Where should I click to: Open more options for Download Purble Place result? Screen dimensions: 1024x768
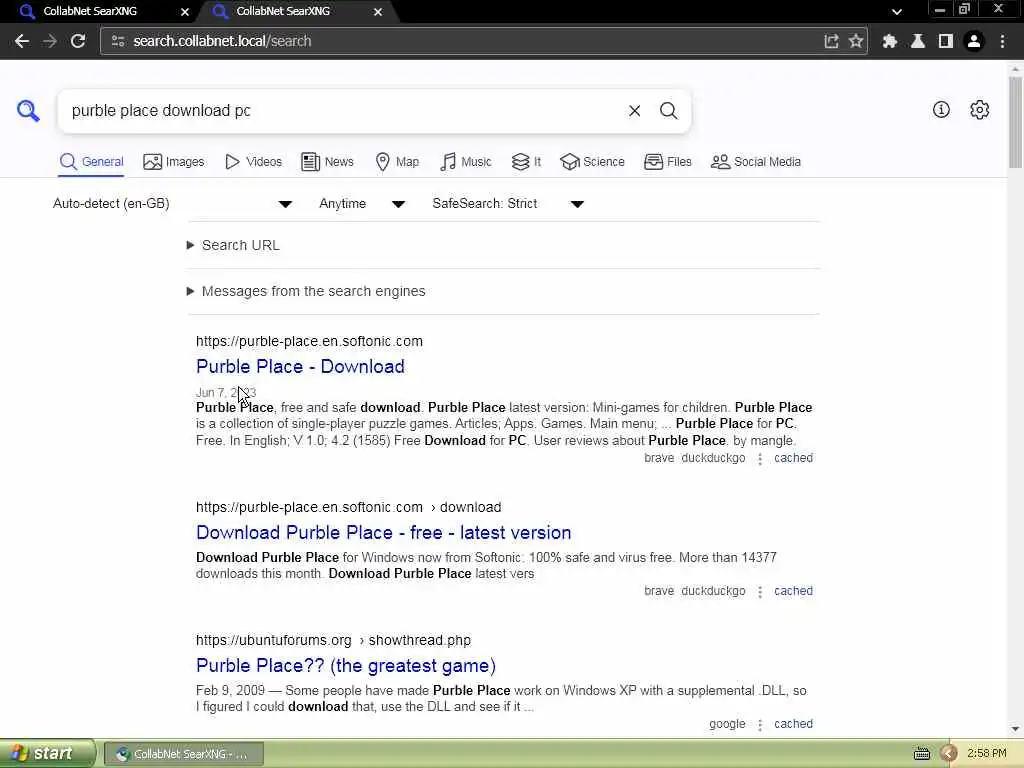[x=760, y=592]
